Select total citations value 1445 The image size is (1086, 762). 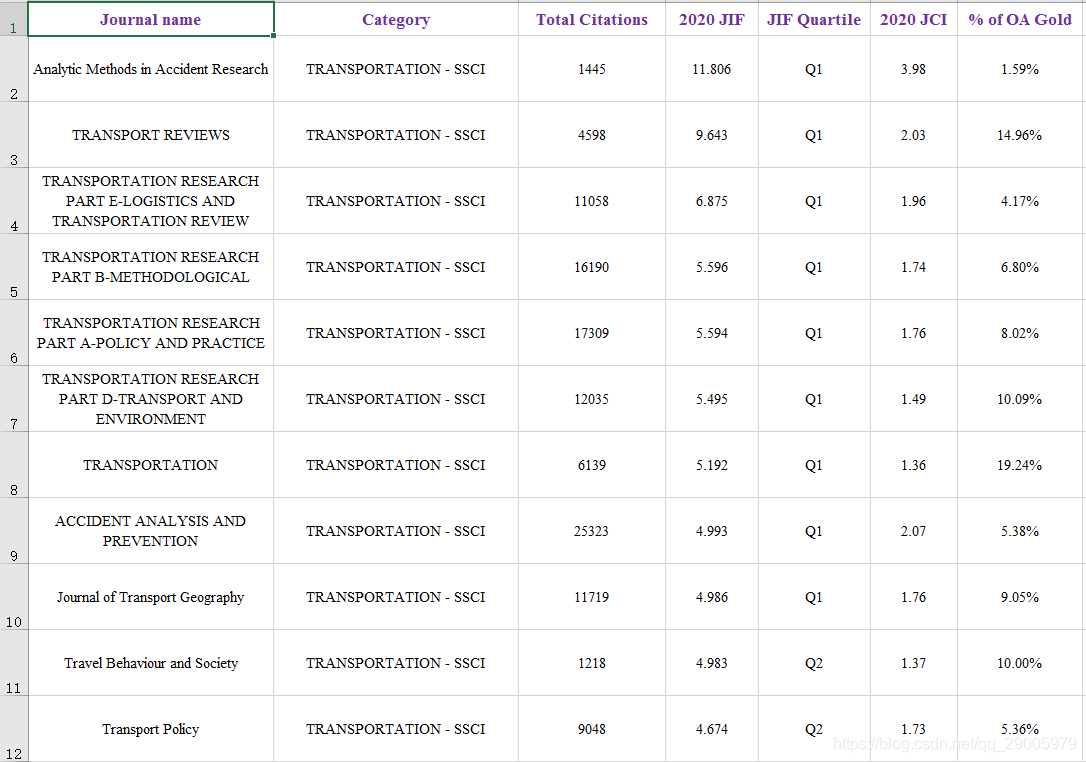591,69
